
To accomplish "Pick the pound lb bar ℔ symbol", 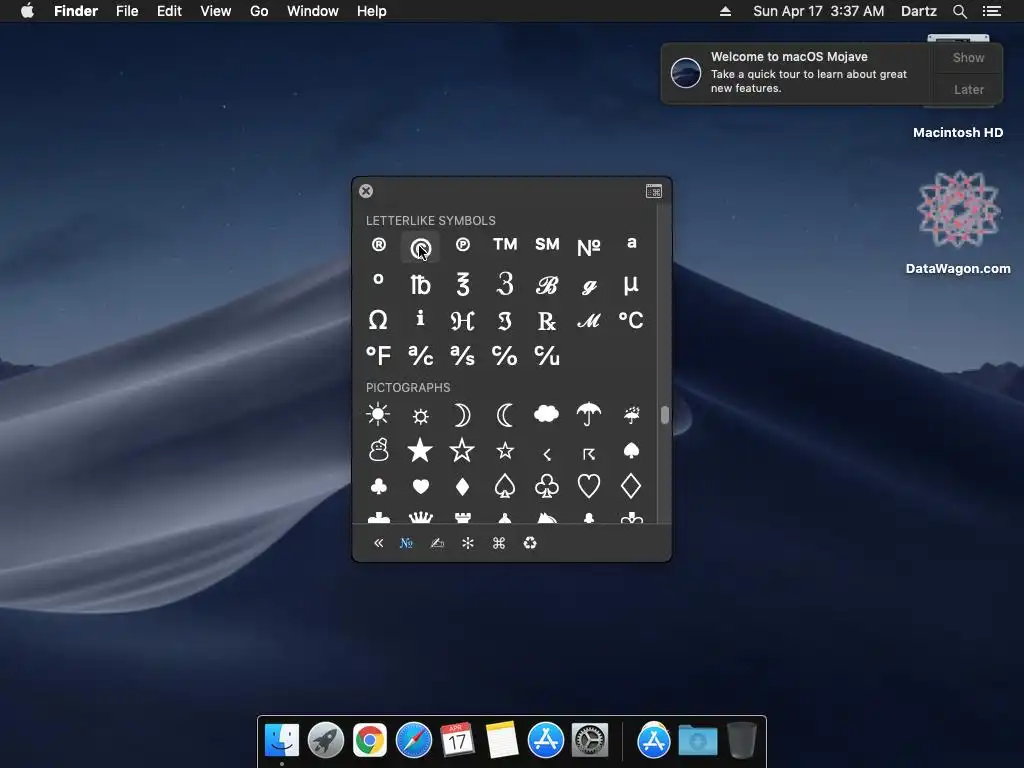I will [420, 285].
